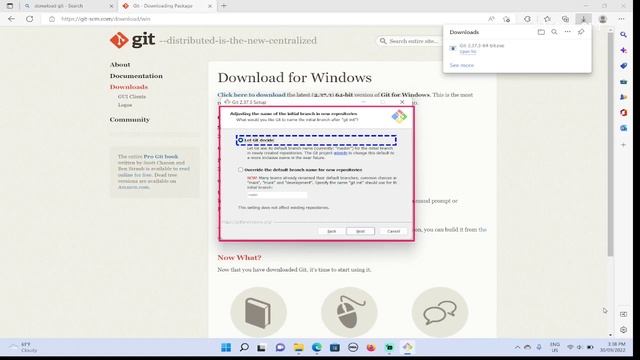The height and width of the screenshot is (360, 640).
Task: Click the browser extensions refresh-shaped icon
Action: [527, 19]
